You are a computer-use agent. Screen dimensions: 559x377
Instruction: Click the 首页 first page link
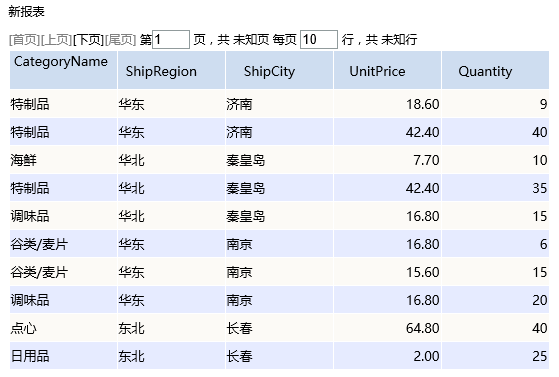25,40
